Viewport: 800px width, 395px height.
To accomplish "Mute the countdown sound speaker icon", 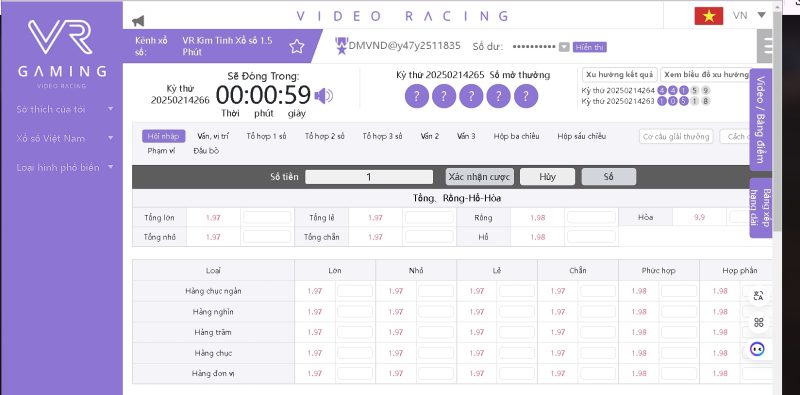I will pos(323,95).
